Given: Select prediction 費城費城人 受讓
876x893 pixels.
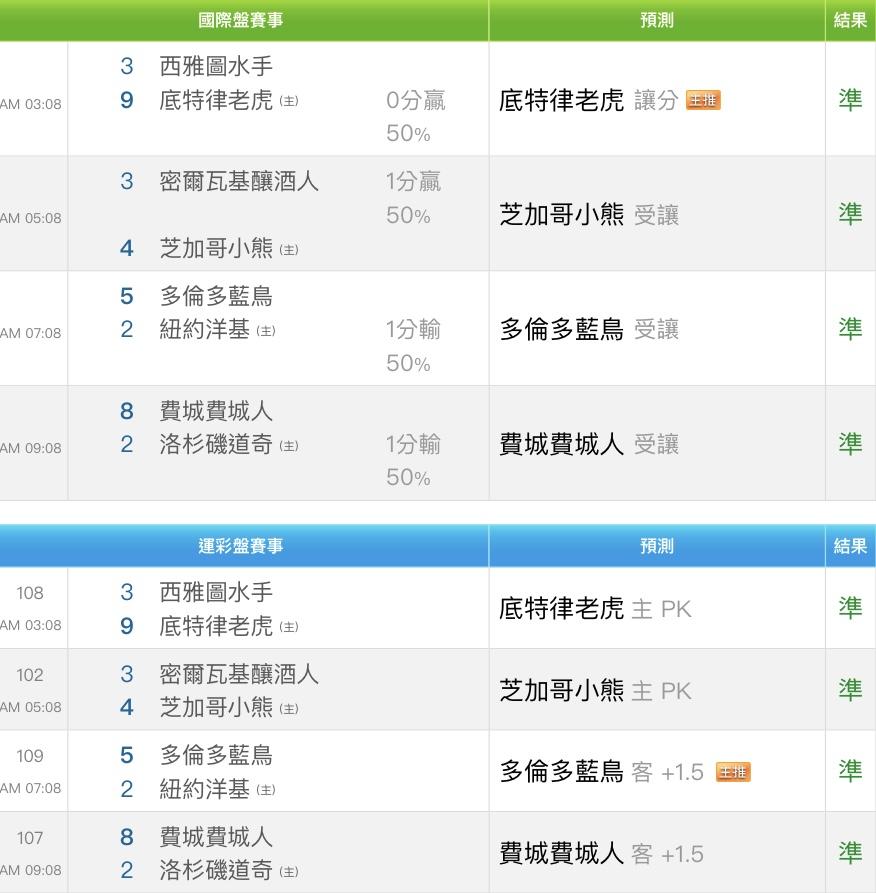Looking at the screenshot, I should pyautogui.click(x=589, y=444).
